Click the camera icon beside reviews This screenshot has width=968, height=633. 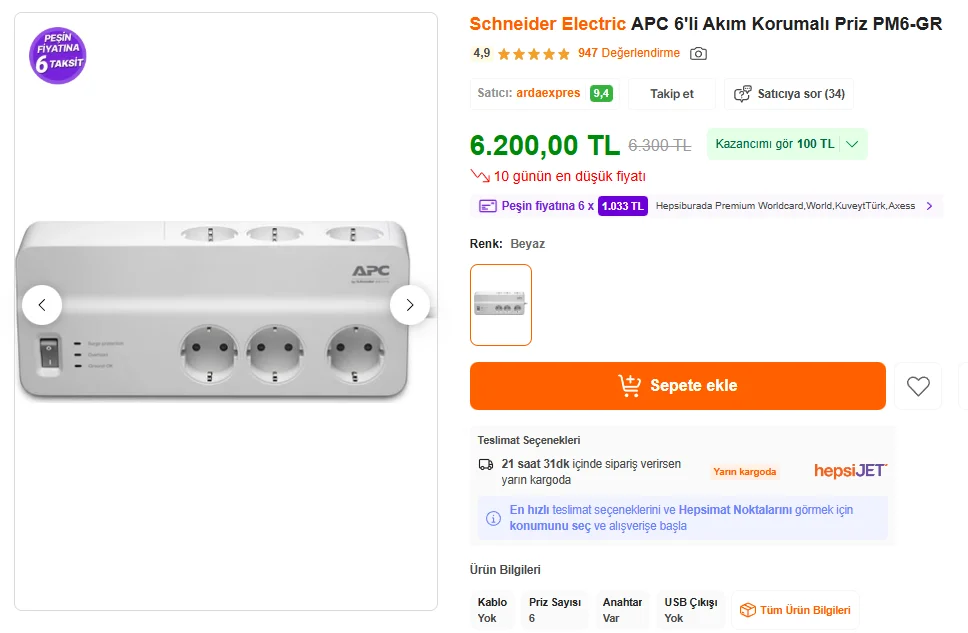[698, 53]
